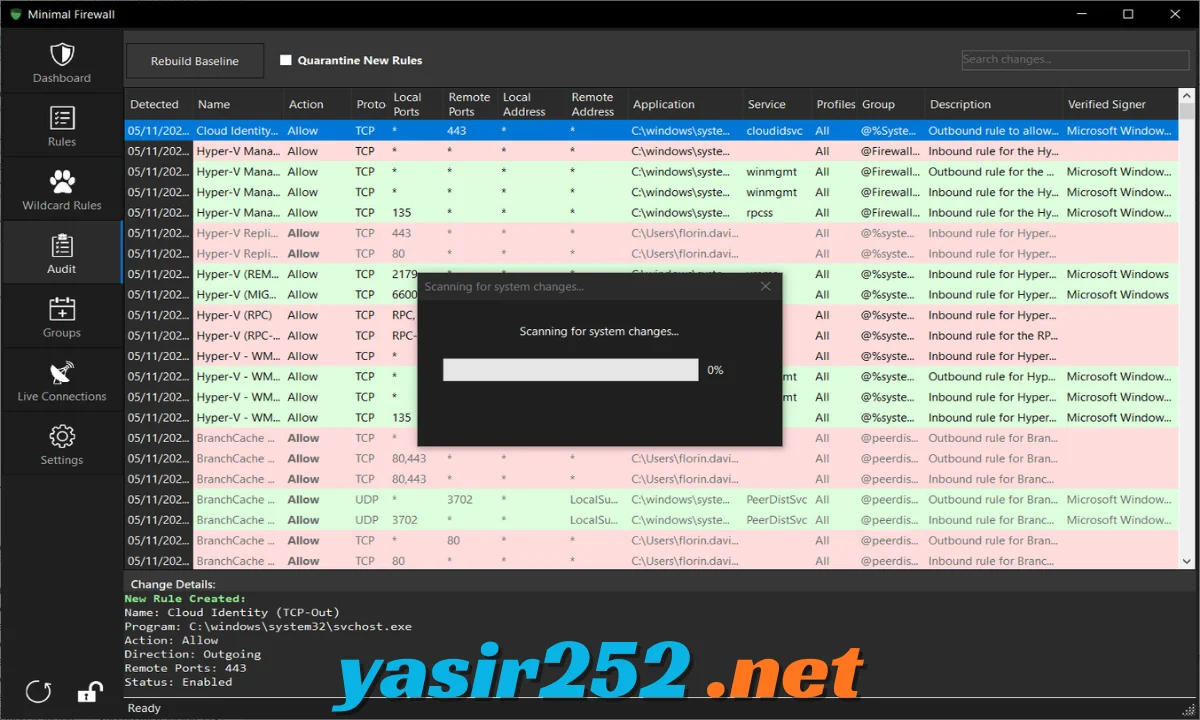Select the Hyper-V (REM... rule name
Viewport: 1200px width, 720px height.
click(x=238, y=274)
